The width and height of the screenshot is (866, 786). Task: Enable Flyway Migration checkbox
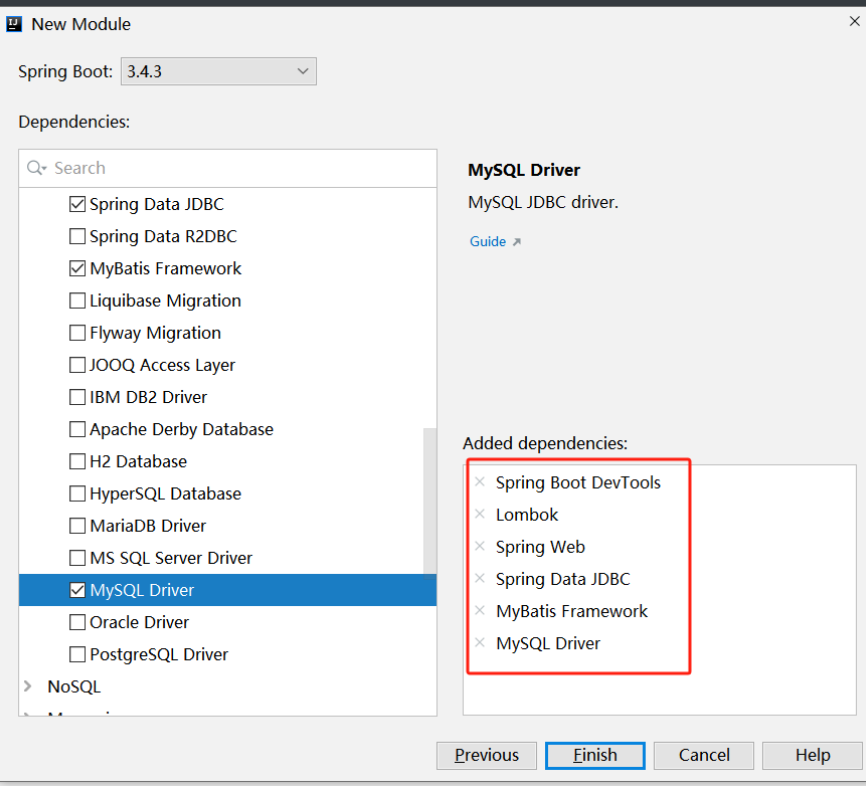pyautogui.click(x=77, y=333)
